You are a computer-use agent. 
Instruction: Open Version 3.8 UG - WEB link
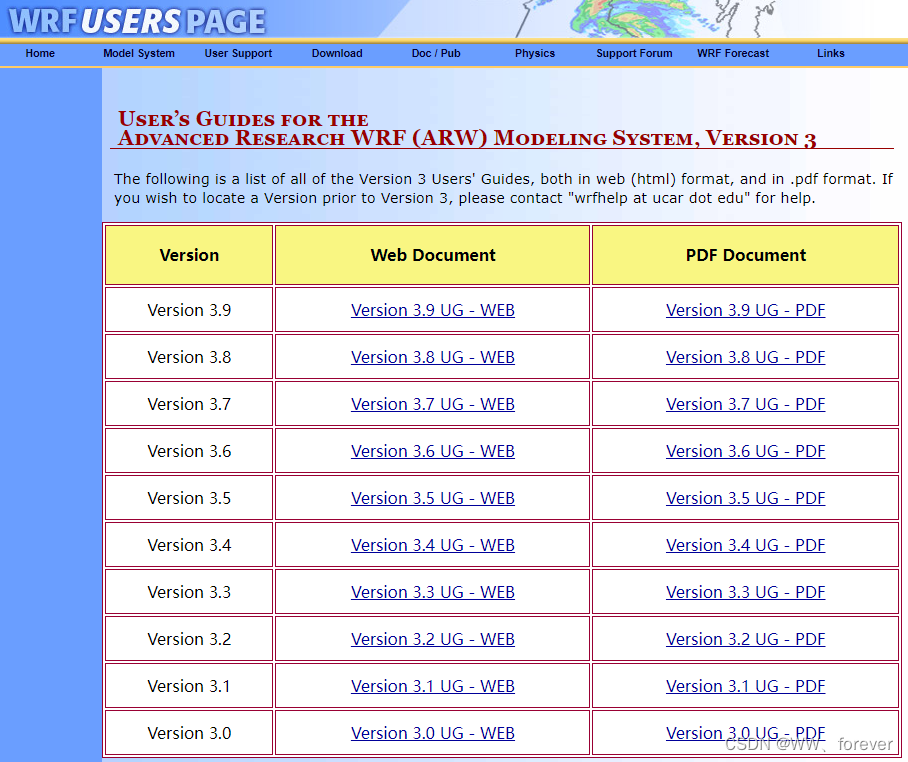click(x=433, y=357)
